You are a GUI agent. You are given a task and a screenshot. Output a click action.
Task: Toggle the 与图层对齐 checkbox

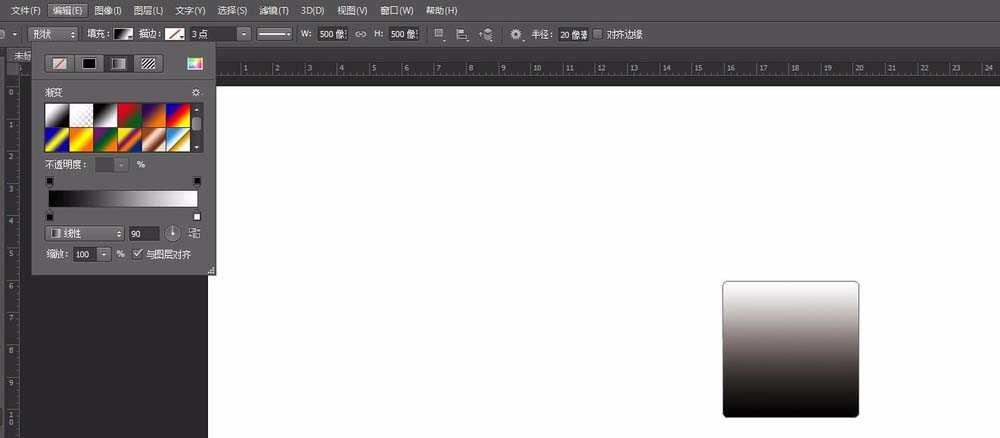(138, 254)
